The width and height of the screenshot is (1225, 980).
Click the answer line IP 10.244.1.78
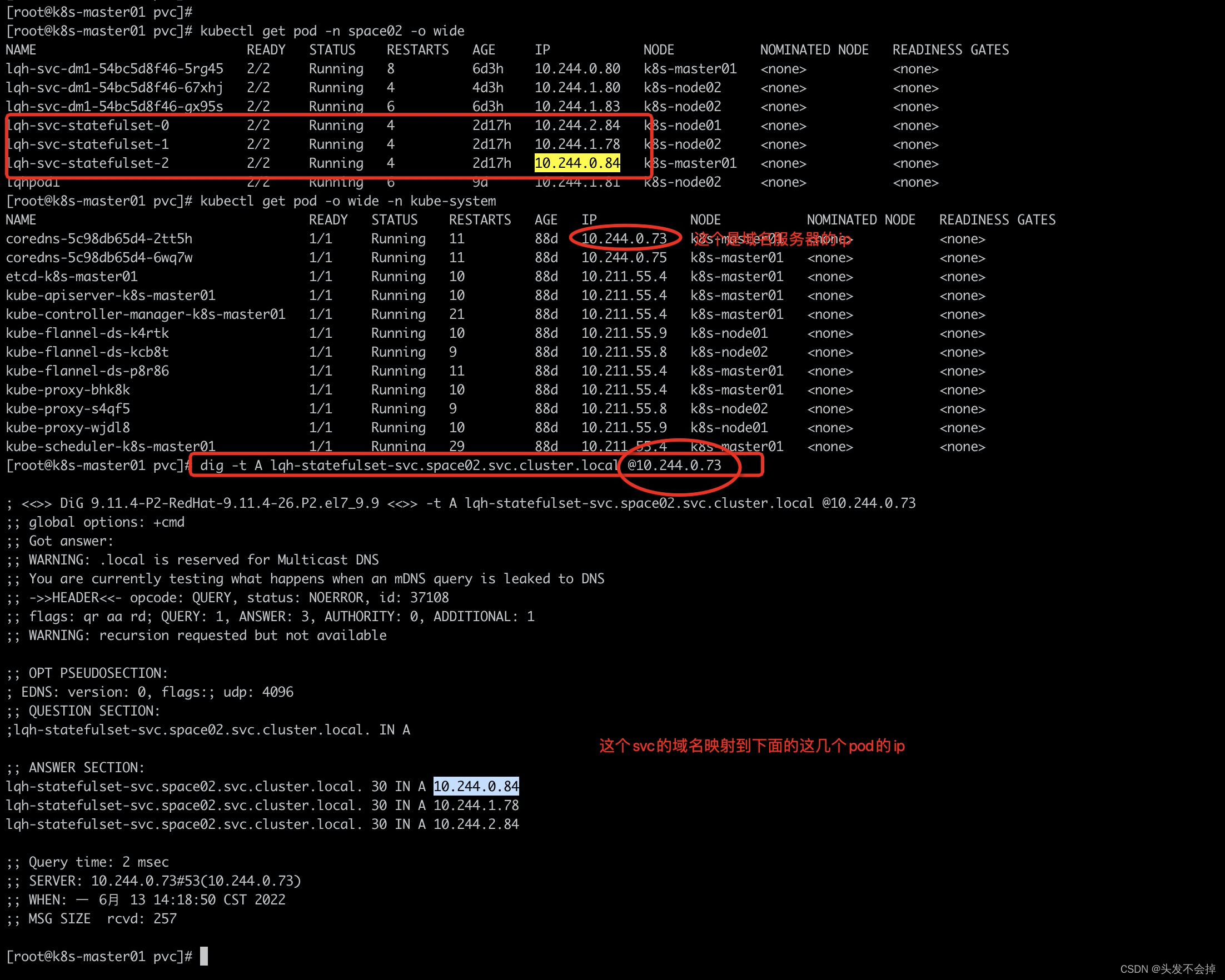coord(476,805)
